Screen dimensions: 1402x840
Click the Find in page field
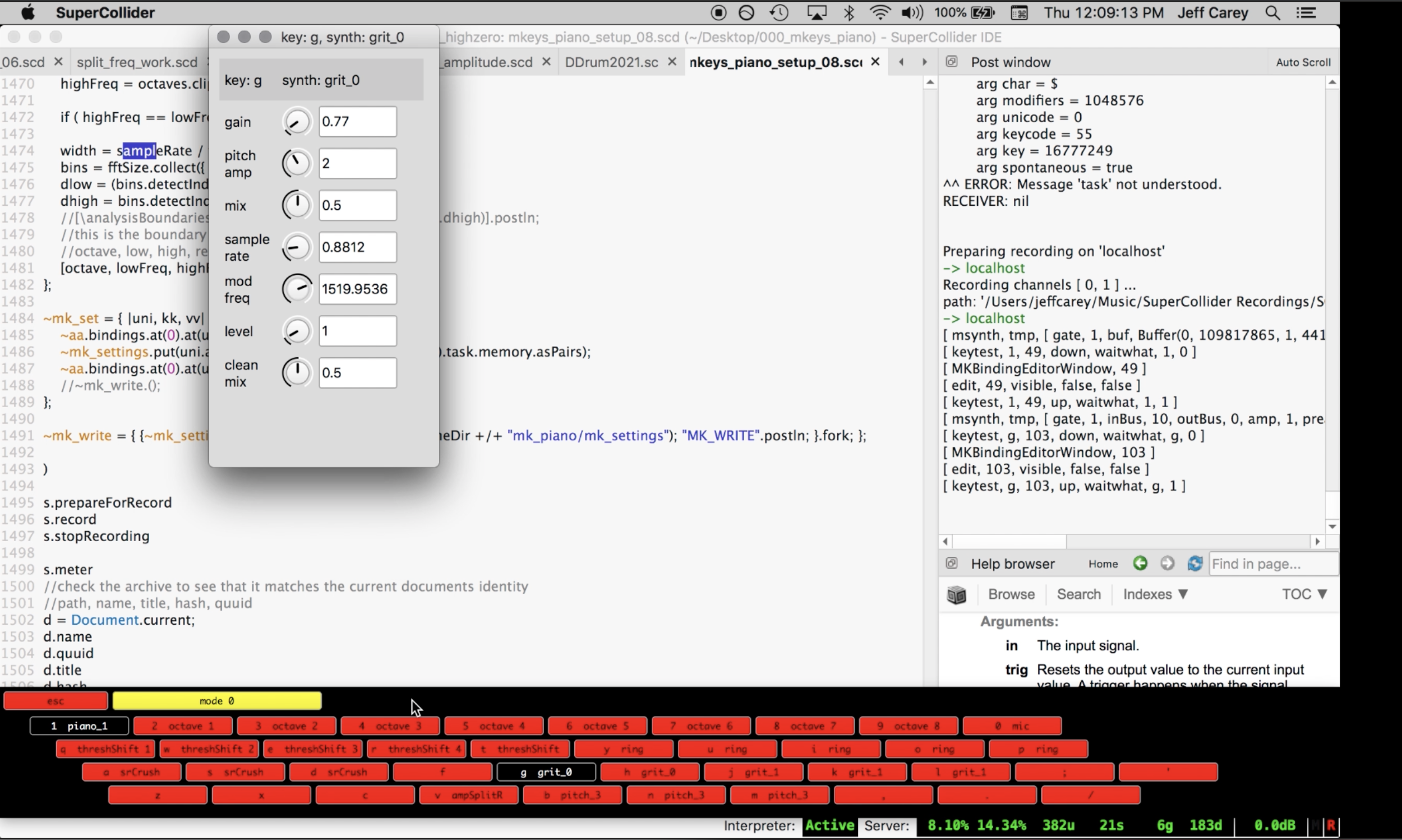[1274, 564]
